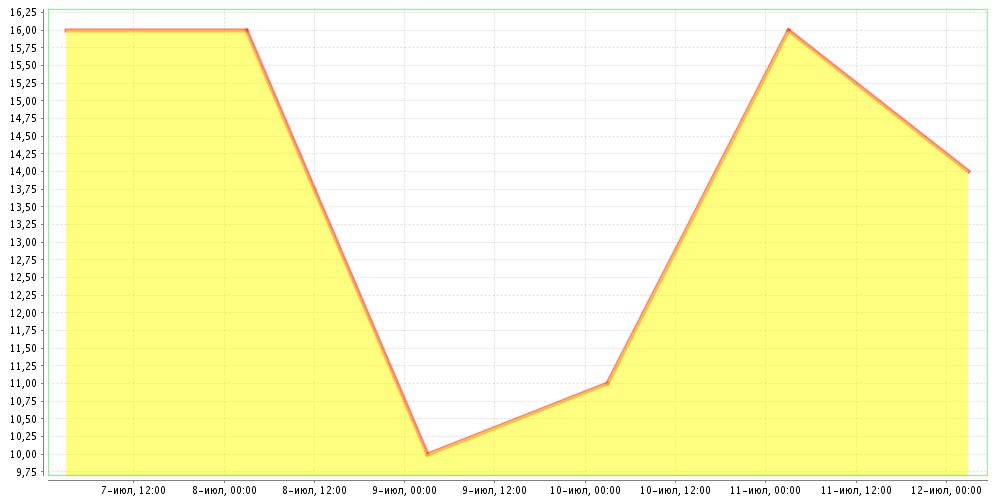Image resolution: width=1000 pixels, height=500 pixels.
Task: Select the '8-июл, 00:00' time label
Action: coord(224,490)
